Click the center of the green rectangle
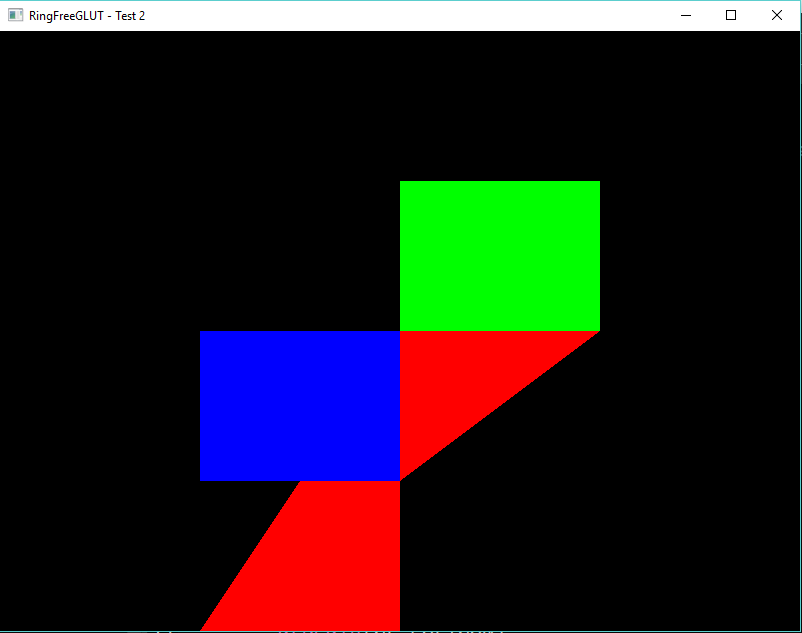 coord(500,256)
